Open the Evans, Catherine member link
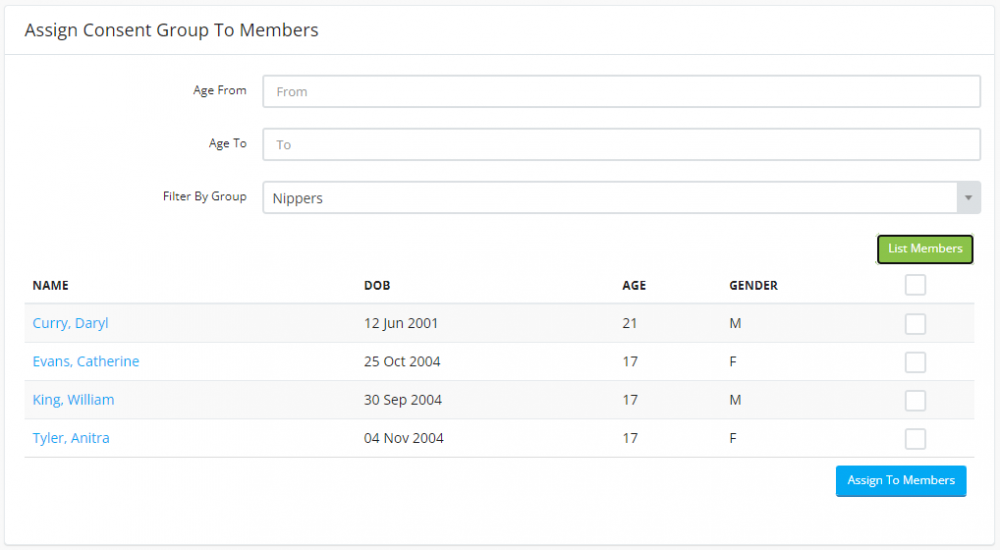This screenshot has width=1000, height=550. [x=85, y=361]
